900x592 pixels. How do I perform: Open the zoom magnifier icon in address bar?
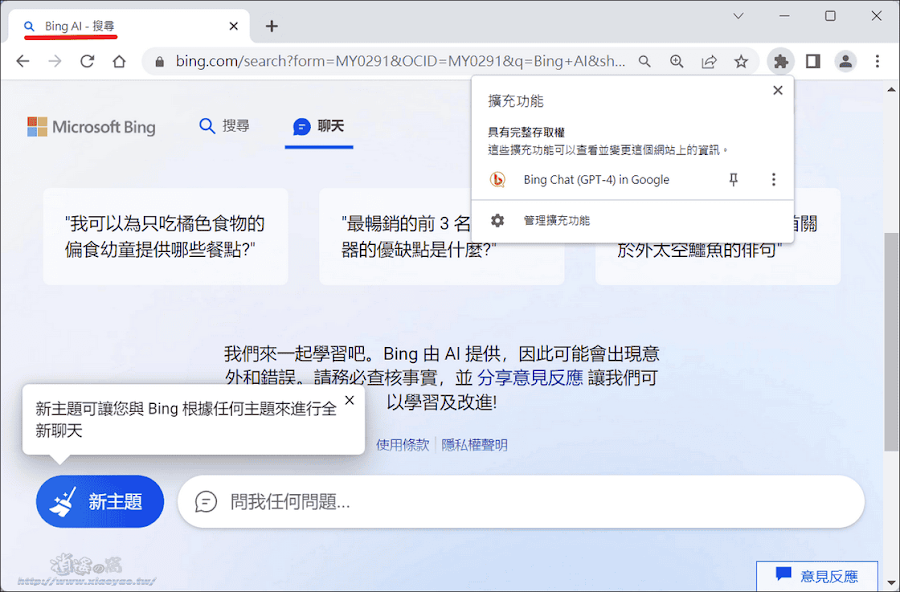click(x=677, y=61)
